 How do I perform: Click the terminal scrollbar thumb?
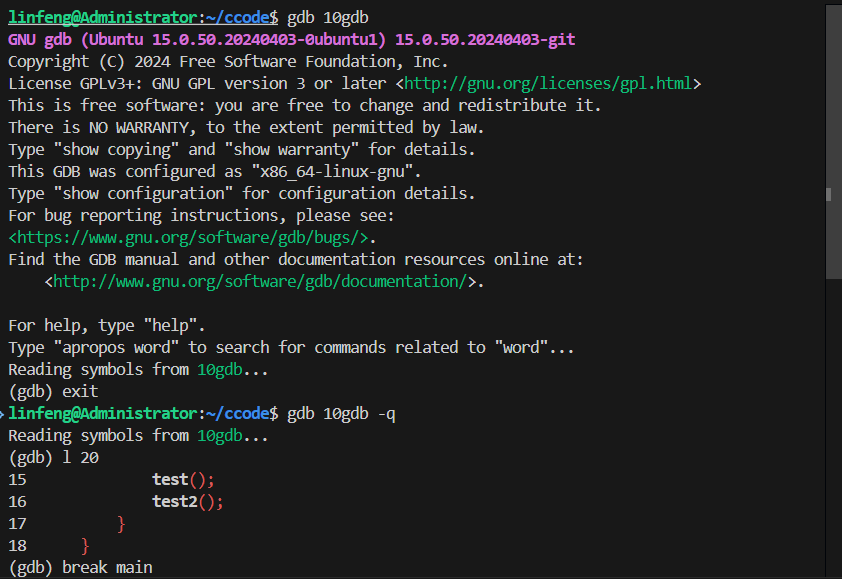tap(833, 142)
